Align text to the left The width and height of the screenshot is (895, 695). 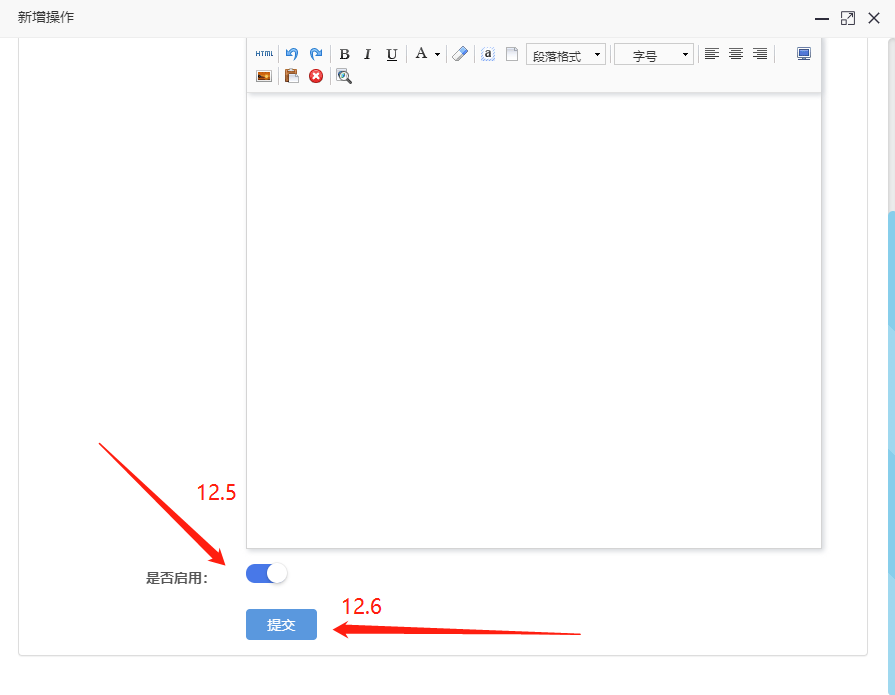pyautogui.click(x=711, y=54)
